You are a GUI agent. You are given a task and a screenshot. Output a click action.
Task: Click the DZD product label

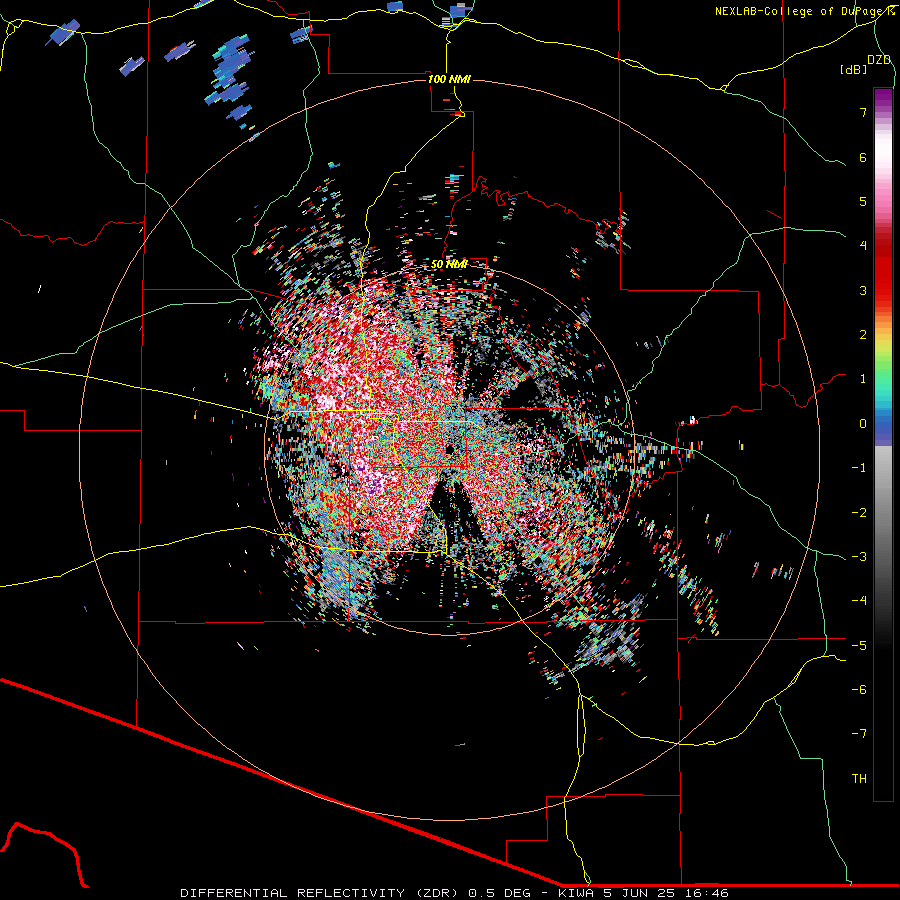click(879, 60)
